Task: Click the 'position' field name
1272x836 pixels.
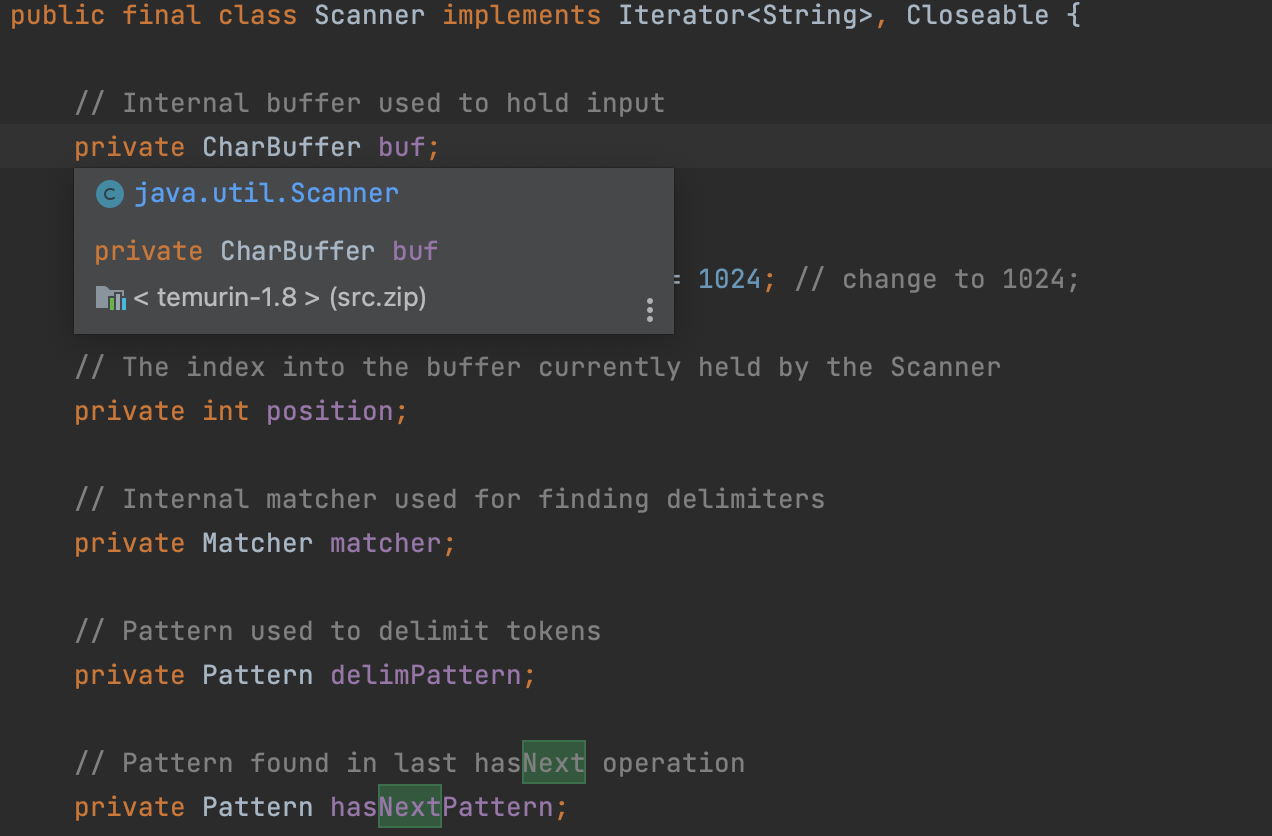Action: tap(330, 411)
